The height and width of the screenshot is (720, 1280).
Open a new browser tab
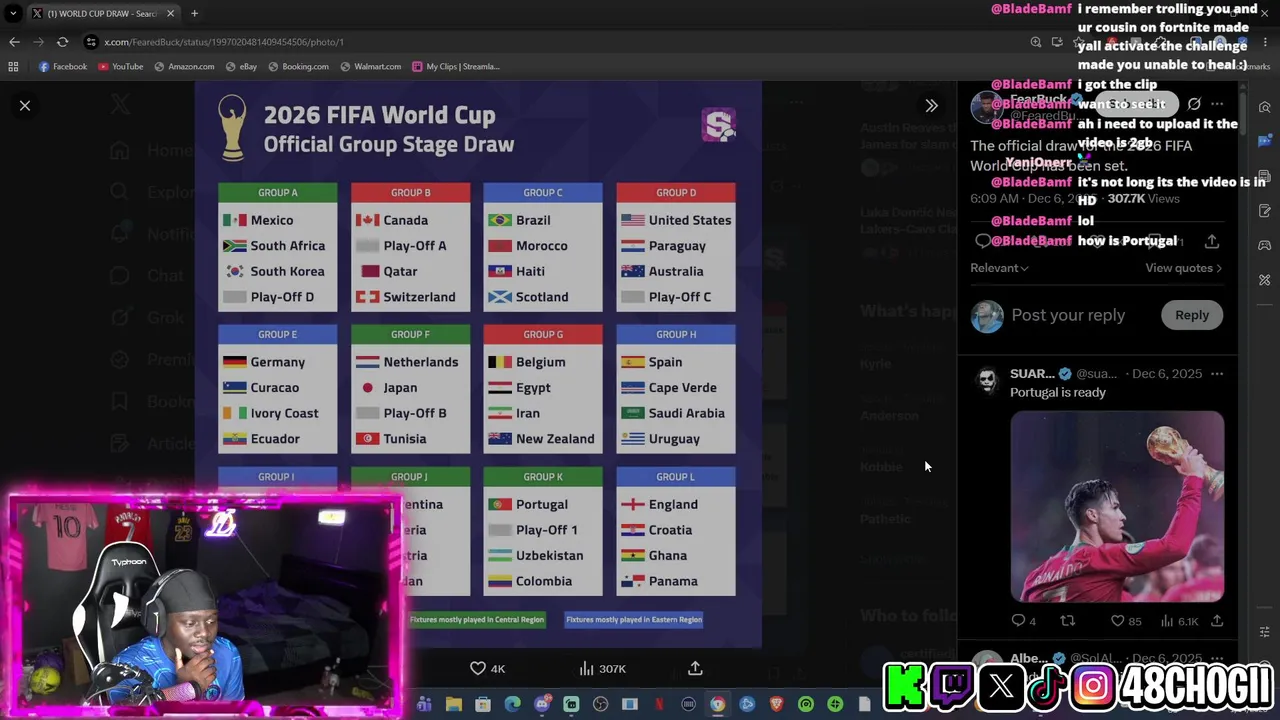pos(194,13)
